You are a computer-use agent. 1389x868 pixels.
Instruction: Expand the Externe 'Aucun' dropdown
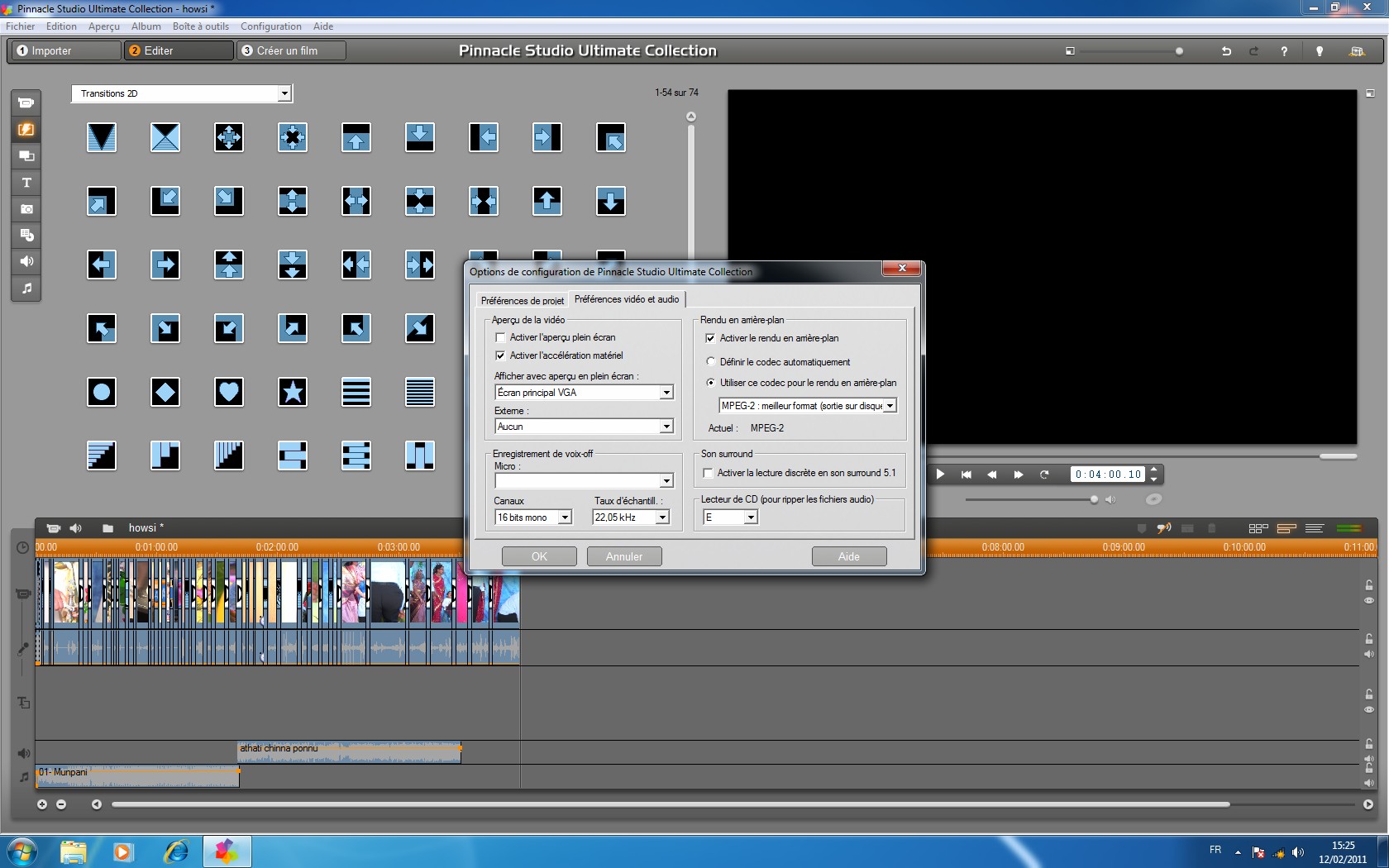[x=666, y=427]
